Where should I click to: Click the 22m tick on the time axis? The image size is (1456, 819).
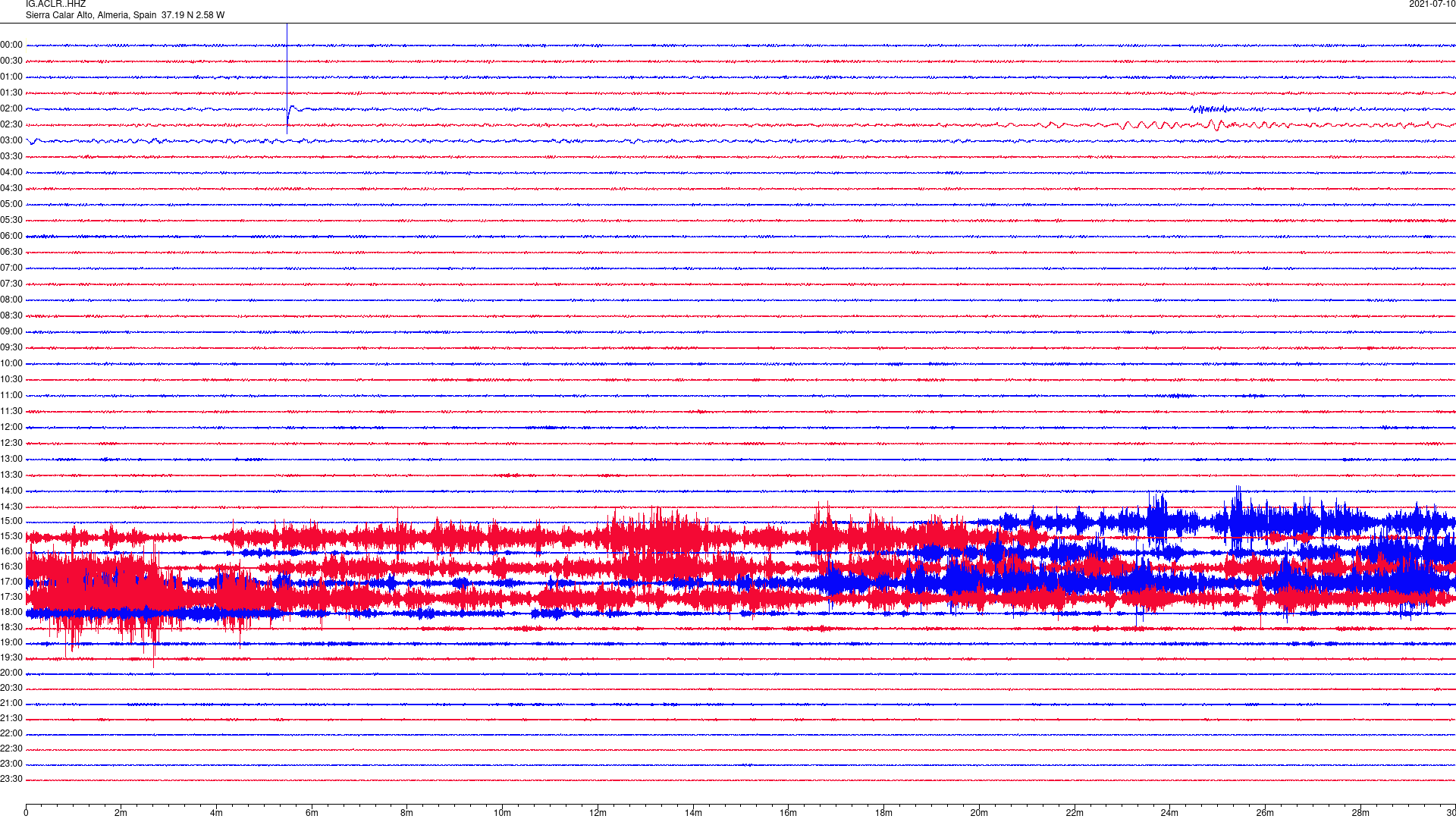(1075, 813)
